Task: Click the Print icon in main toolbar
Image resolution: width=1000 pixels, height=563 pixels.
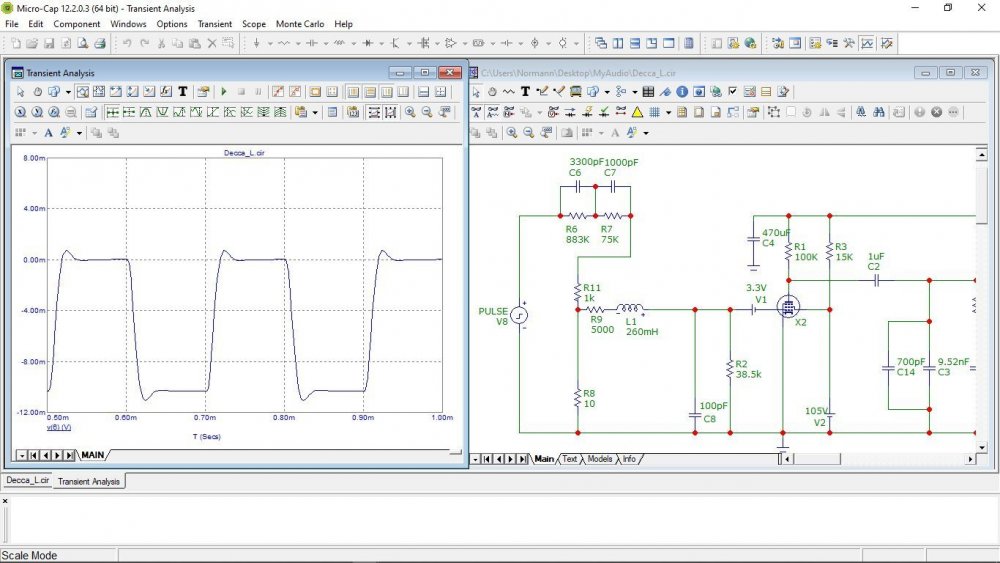Action: [x=99, y=44]
